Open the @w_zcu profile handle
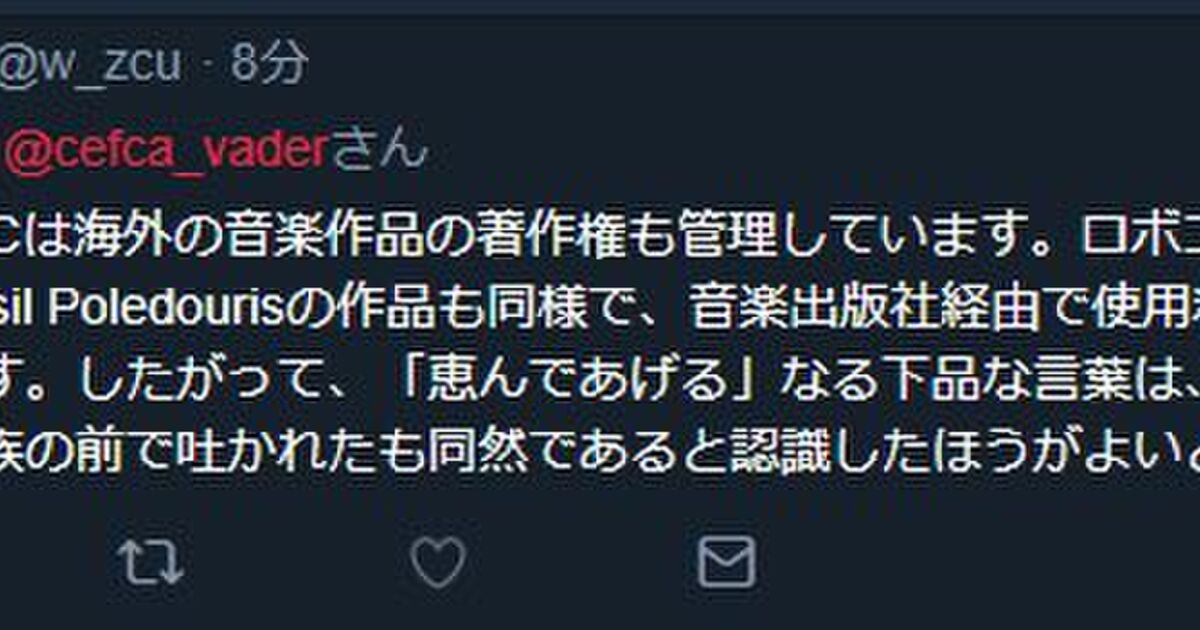Screen dimensions: 1200x630 click(92, 64)
